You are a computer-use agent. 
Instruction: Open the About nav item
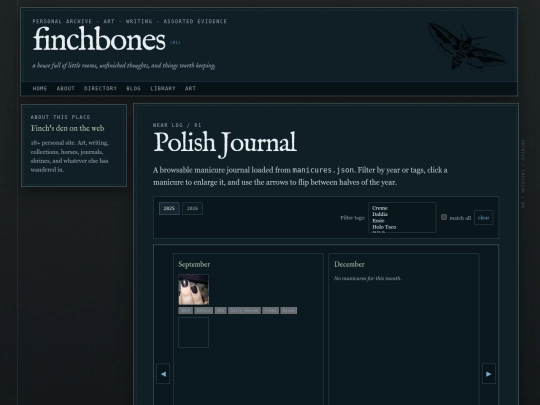coord(66,89)
